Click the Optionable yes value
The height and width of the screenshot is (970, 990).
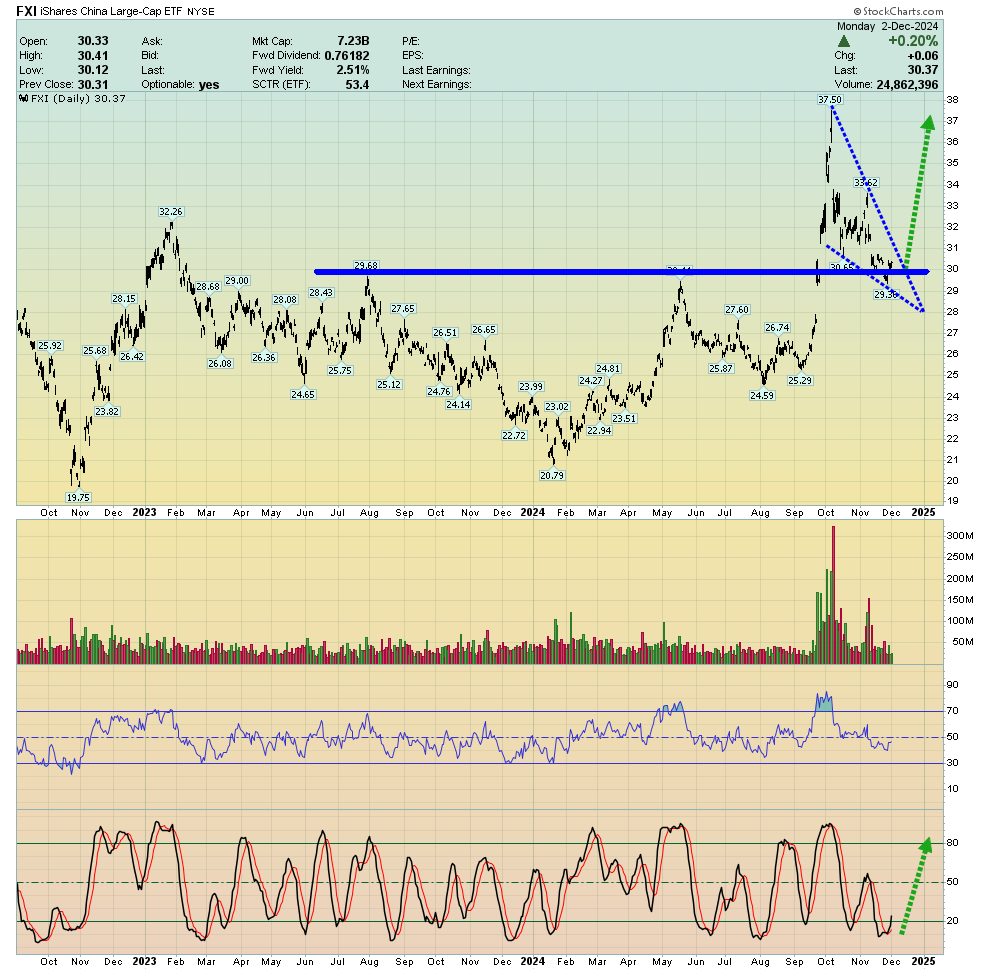click(209, 85)
